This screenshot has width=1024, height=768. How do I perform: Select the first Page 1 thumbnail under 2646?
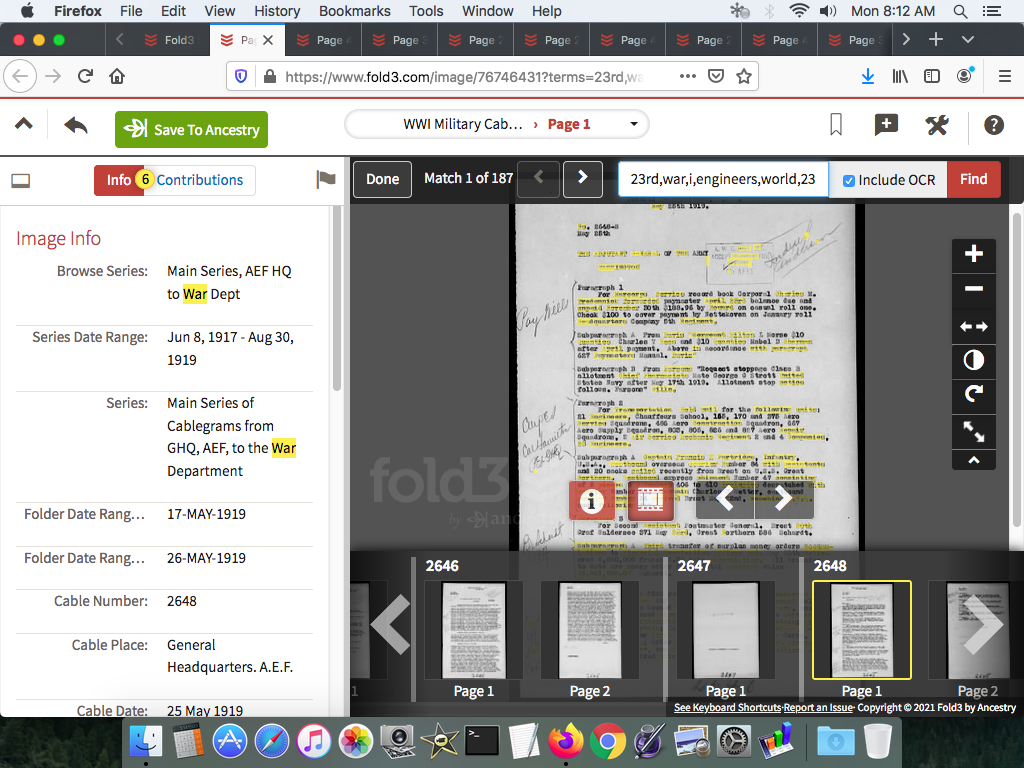click(474, 630)
